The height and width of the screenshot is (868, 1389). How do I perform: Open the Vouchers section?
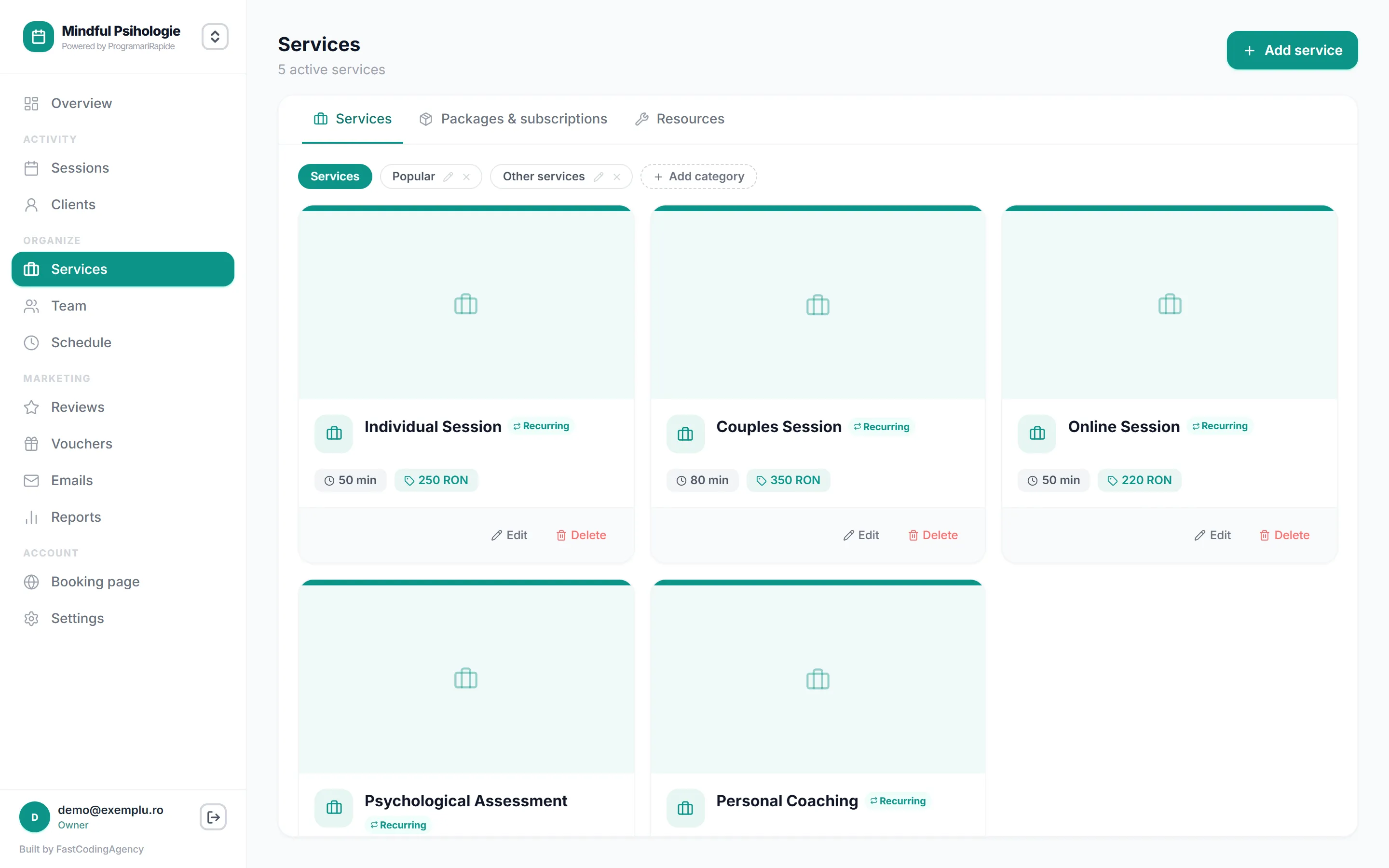(123, 444)
